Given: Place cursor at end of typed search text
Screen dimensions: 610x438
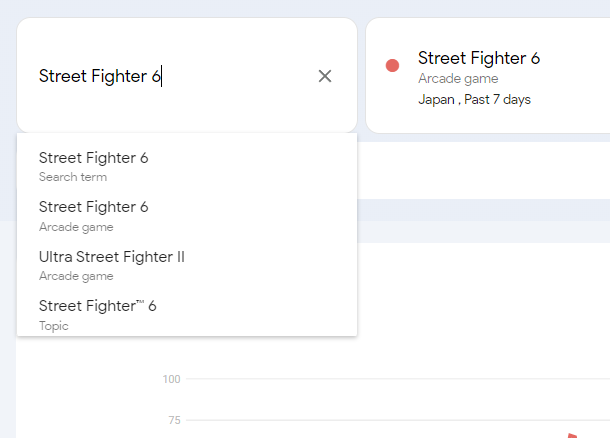Looking at the screenshot, I should click(x=161, y=76).
